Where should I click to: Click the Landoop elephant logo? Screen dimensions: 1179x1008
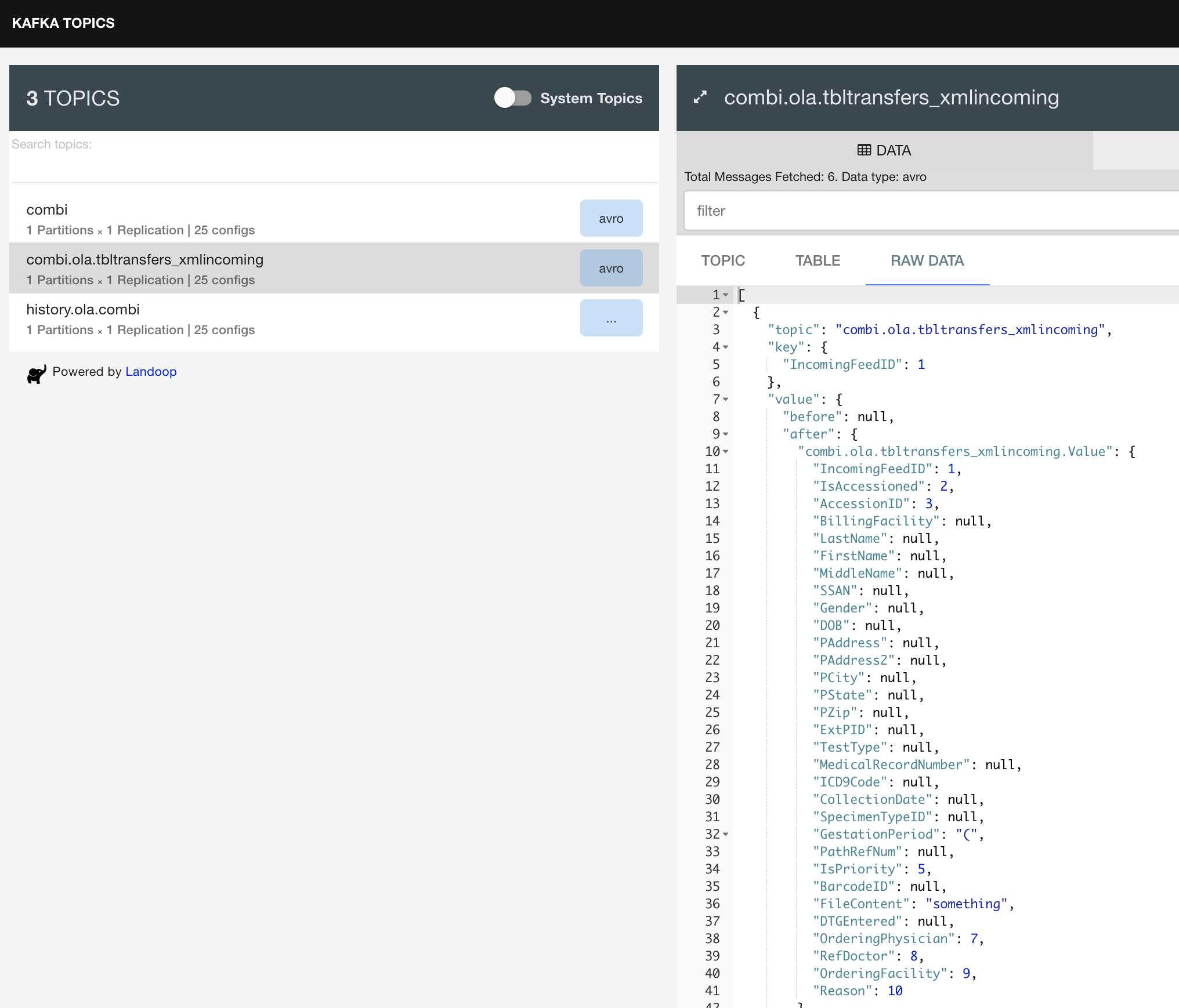click(37, 374)
